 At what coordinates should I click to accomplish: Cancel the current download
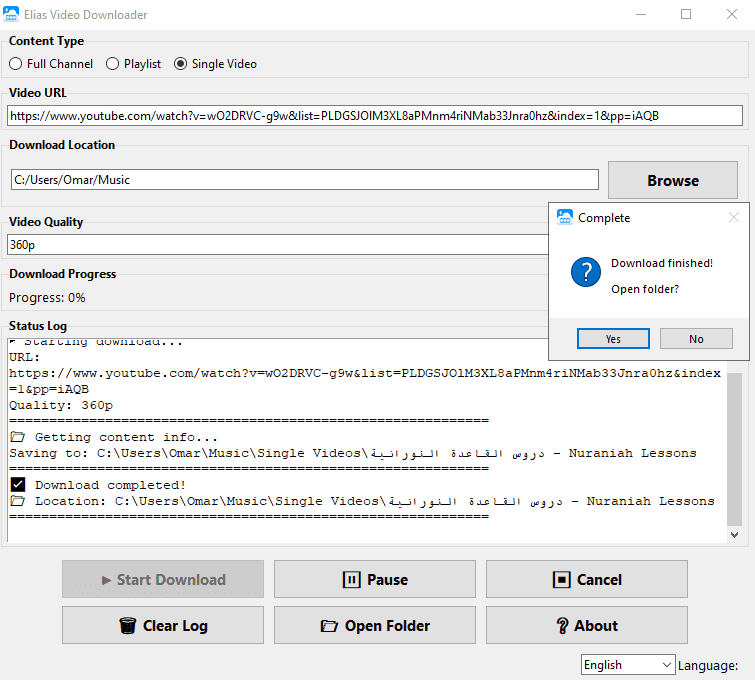click(x=586, y=579)
